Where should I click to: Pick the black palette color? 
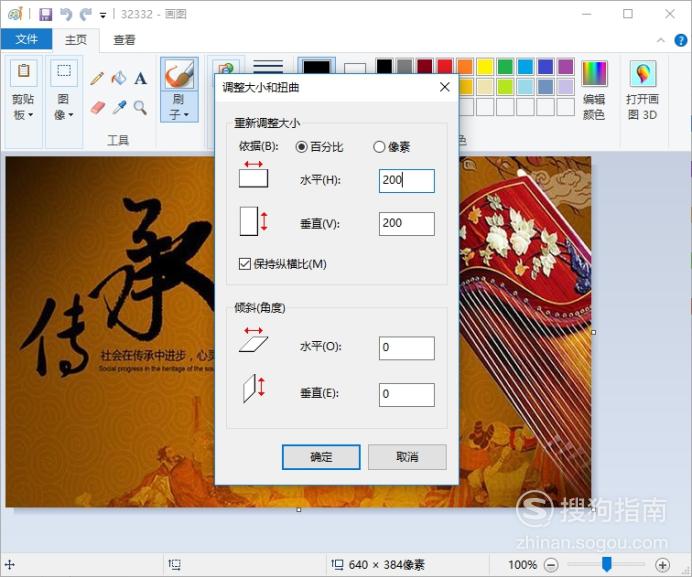[x=384, y=67]
